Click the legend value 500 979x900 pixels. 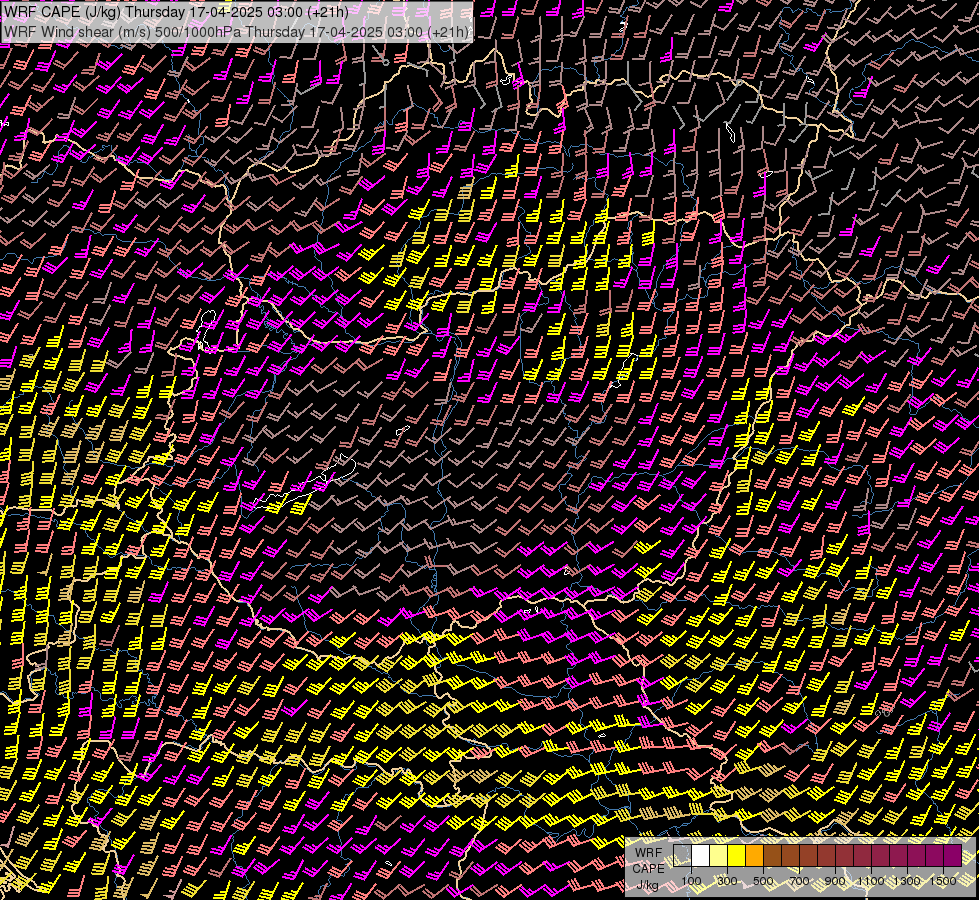click(x=763, y=881)
